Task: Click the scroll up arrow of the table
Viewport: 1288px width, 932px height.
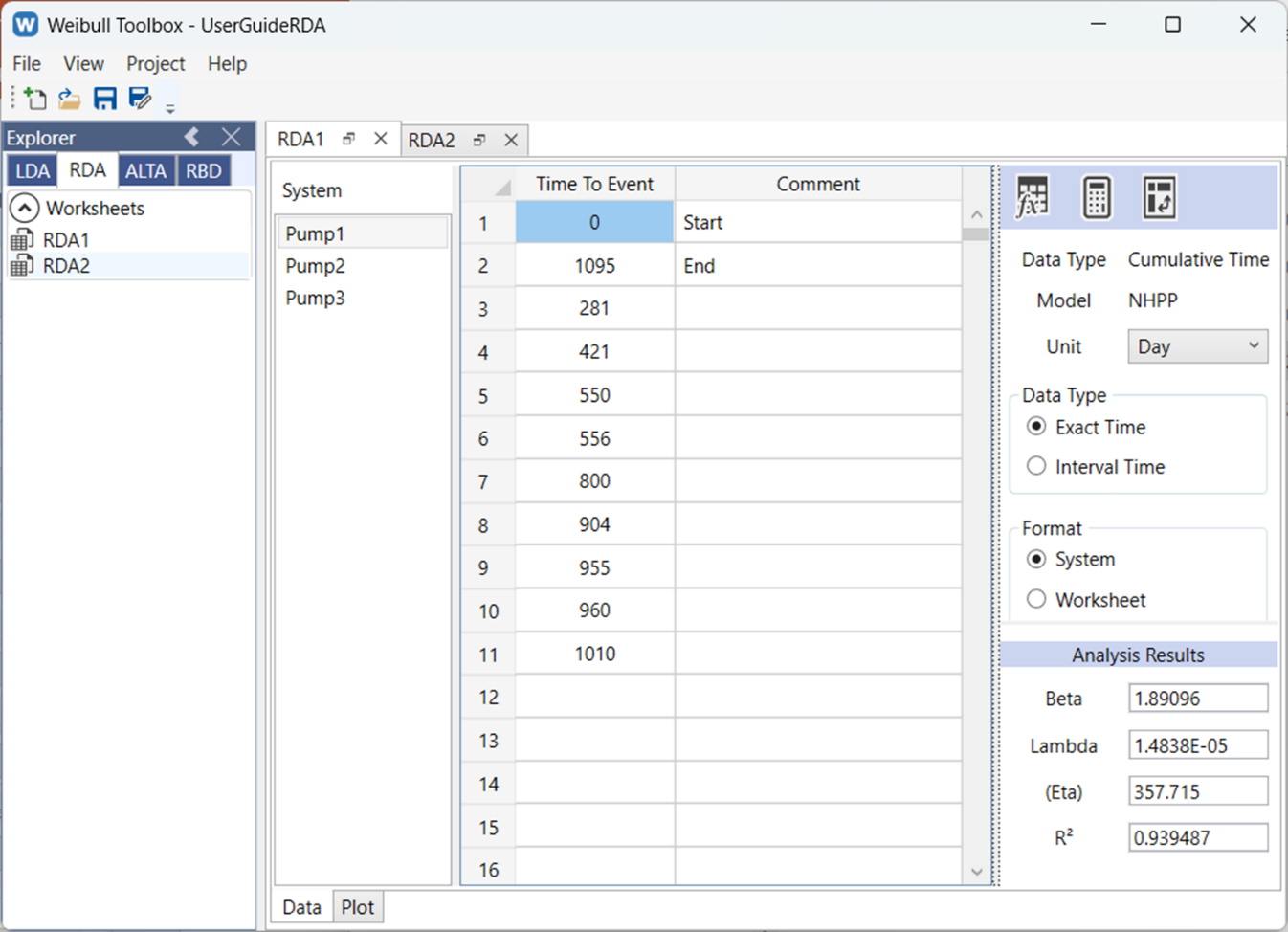Action: pyautogui.click(x=976, y=214)
